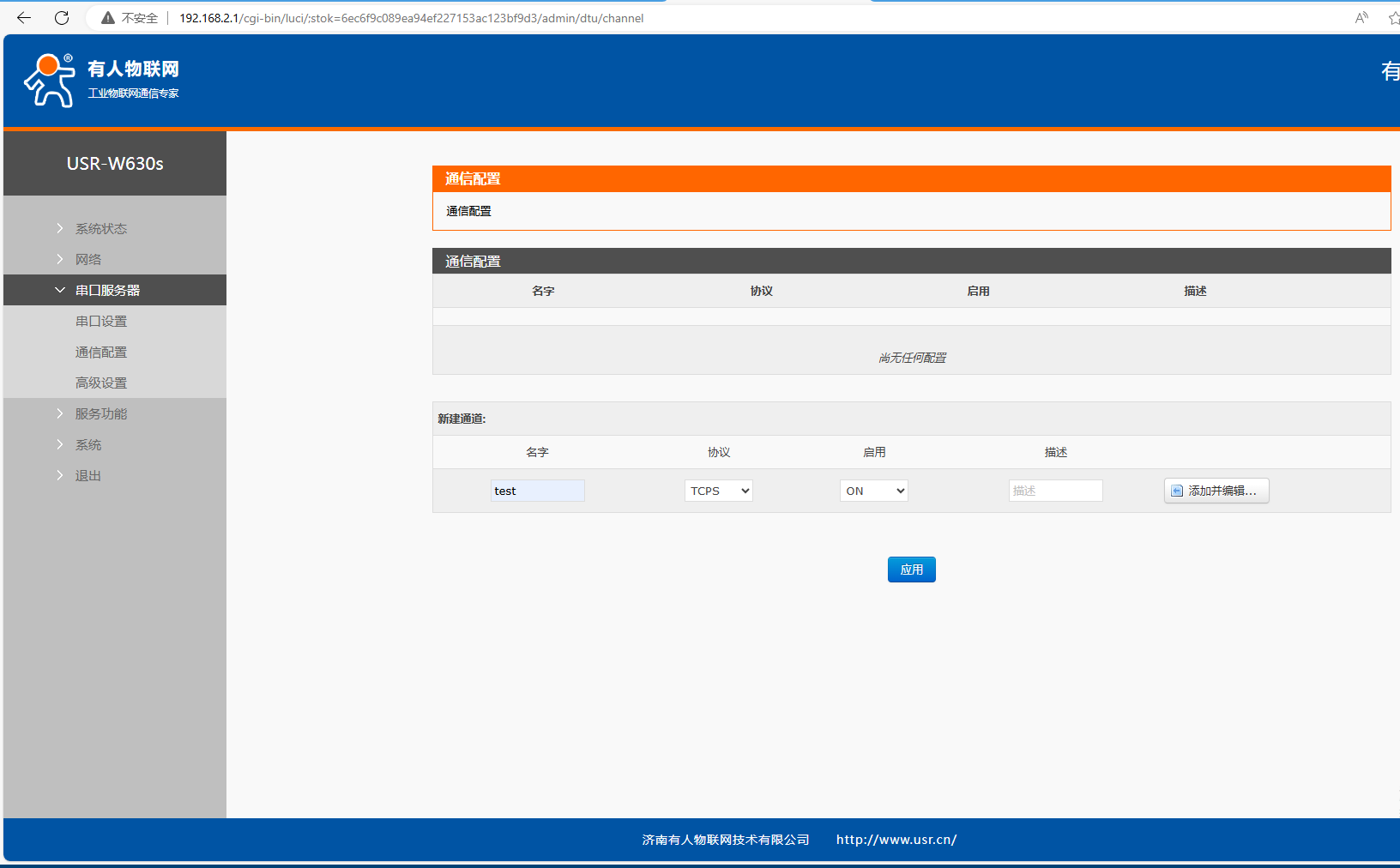Expand the 网络 sidebar section
1400x868 pixels.
[87, 259]
